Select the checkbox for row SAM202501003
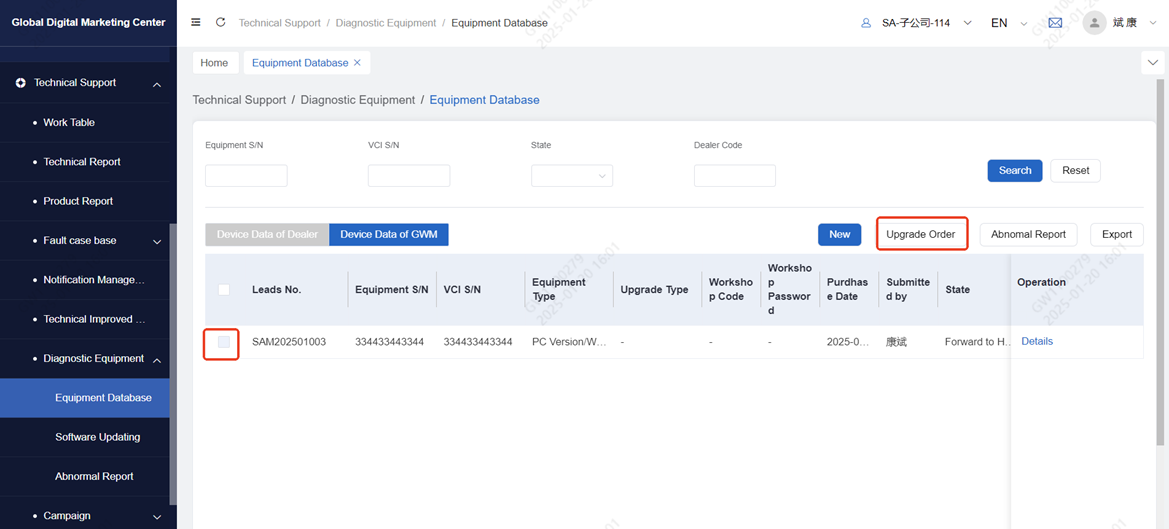 (x=224, y=342)
